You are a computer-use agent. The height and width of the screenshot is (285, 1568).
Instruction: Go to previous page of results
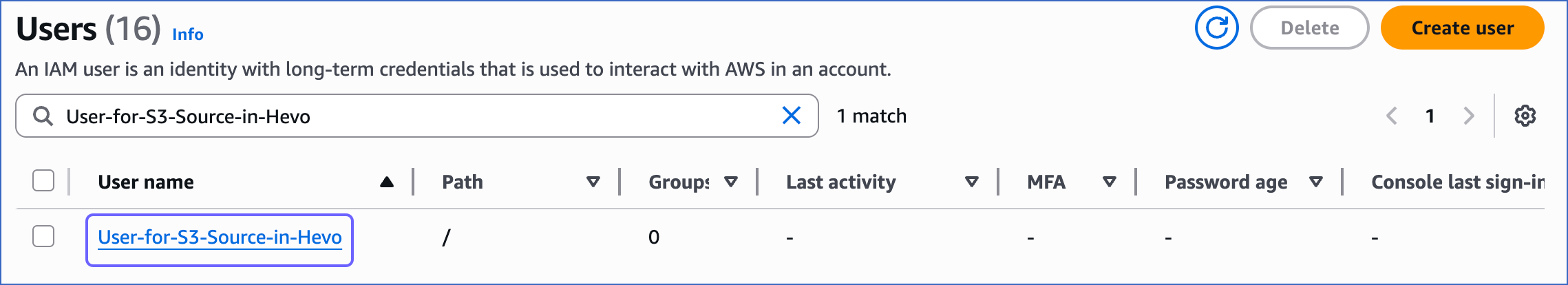pos(1392,116)
